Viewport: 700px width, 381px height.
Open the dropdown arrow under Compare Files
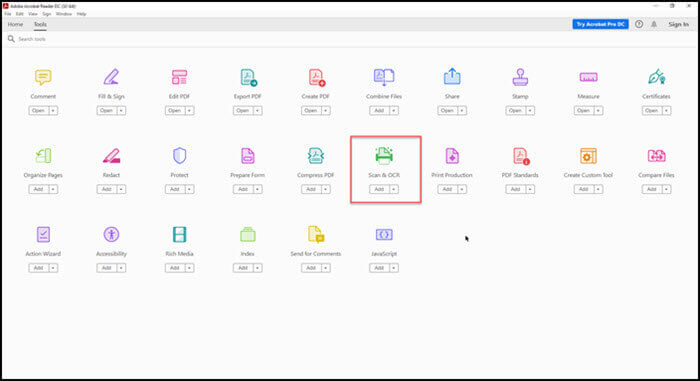pos(666,189)
